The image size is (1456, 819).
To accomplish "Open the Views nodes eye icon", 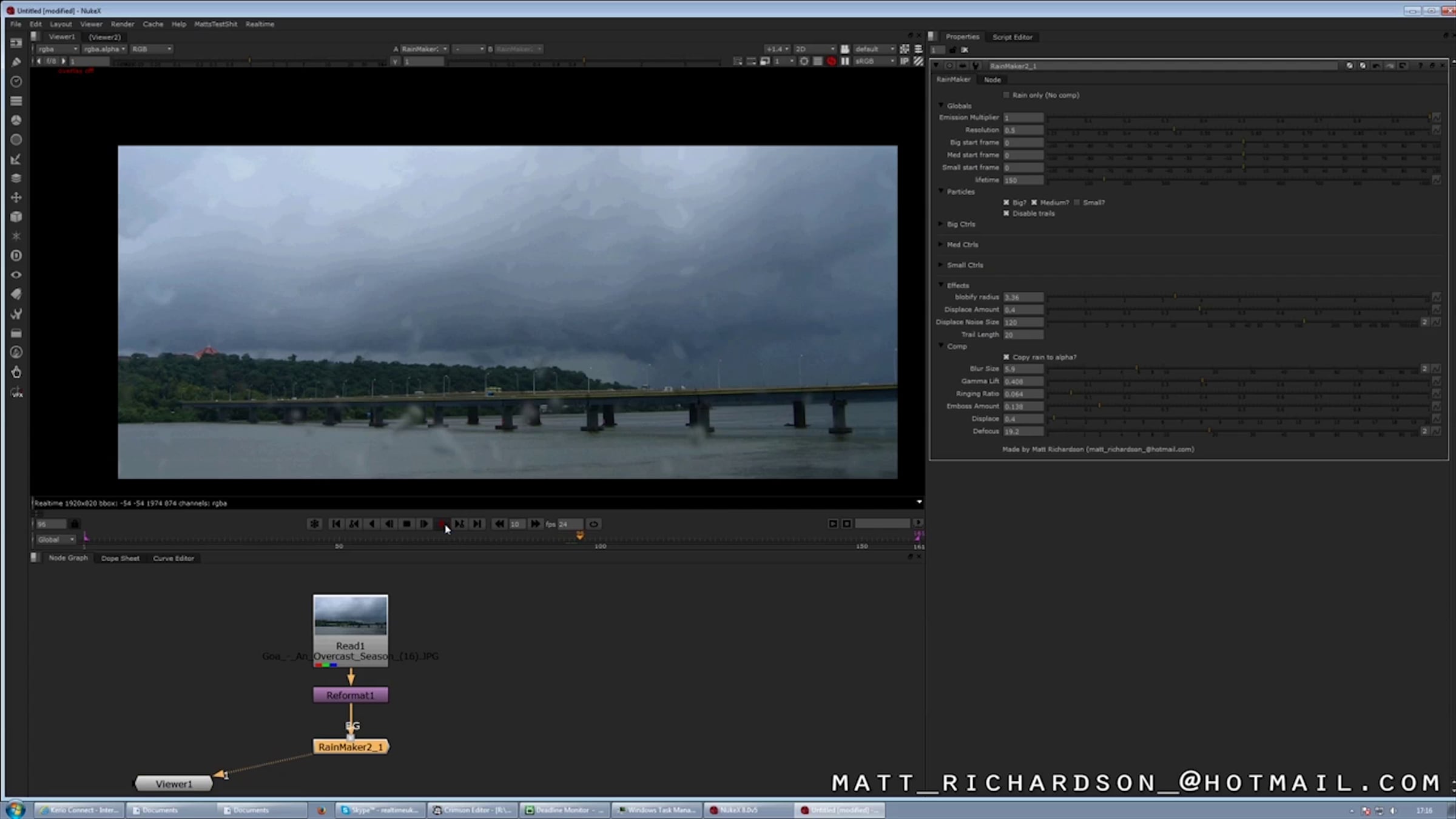I will 16,275.
